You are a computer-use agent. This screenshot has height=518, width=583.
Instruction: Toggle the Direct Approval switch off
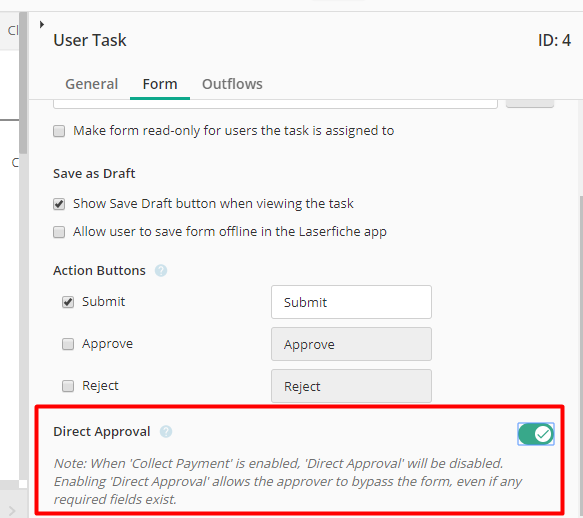535,434
